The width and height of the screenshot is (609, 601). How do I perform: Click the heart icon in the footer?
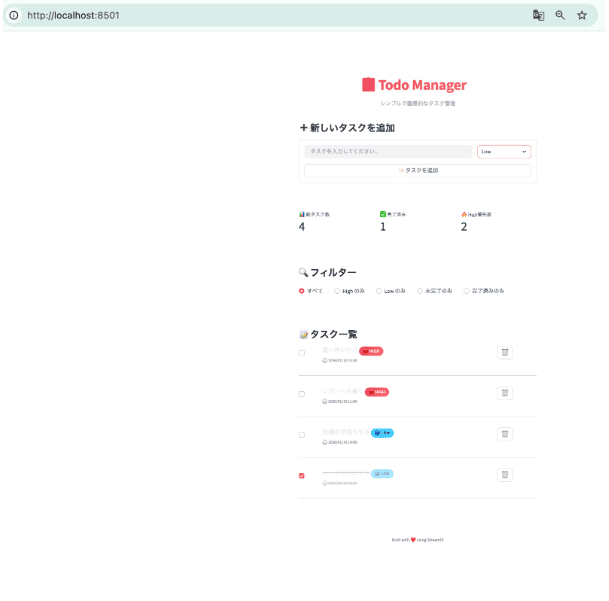coord(413,540)
